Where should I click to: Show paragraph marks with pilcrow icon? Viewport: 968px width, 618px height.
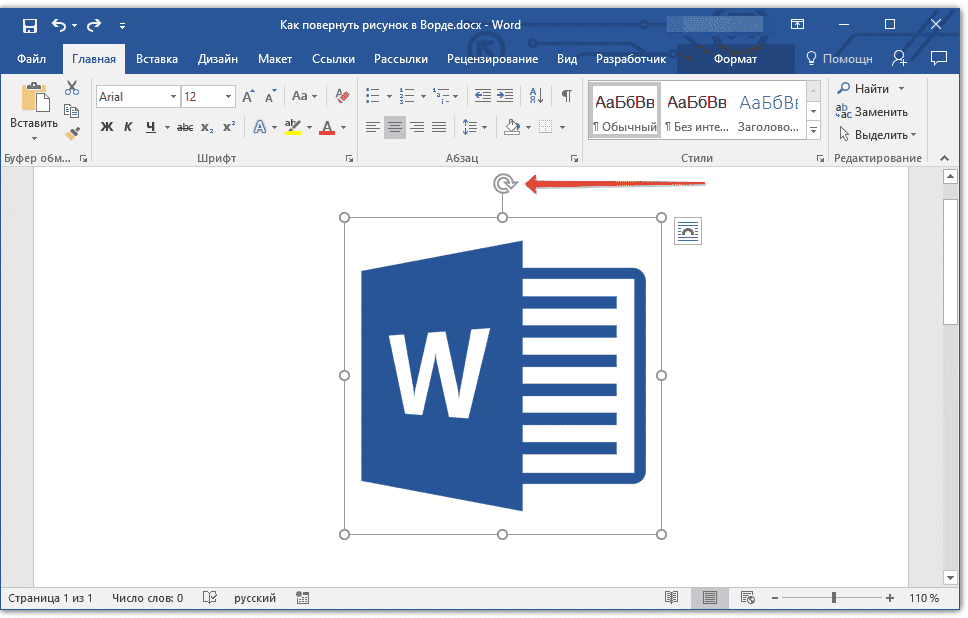[566, 96]
